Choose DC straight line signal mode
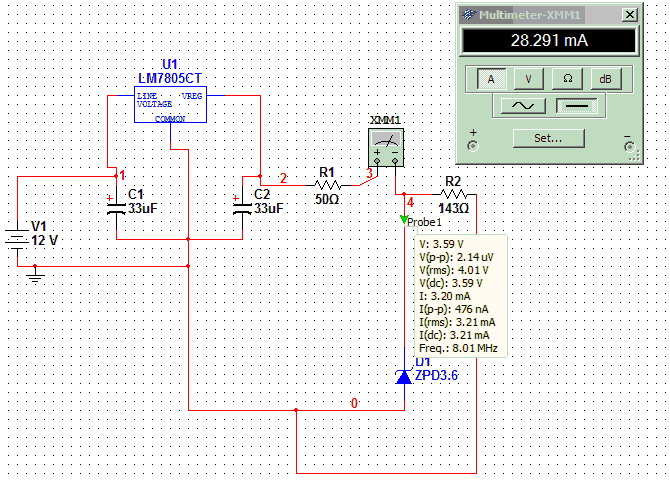Image resolution: width=670 pixels, height=480 pixels. 576,105
